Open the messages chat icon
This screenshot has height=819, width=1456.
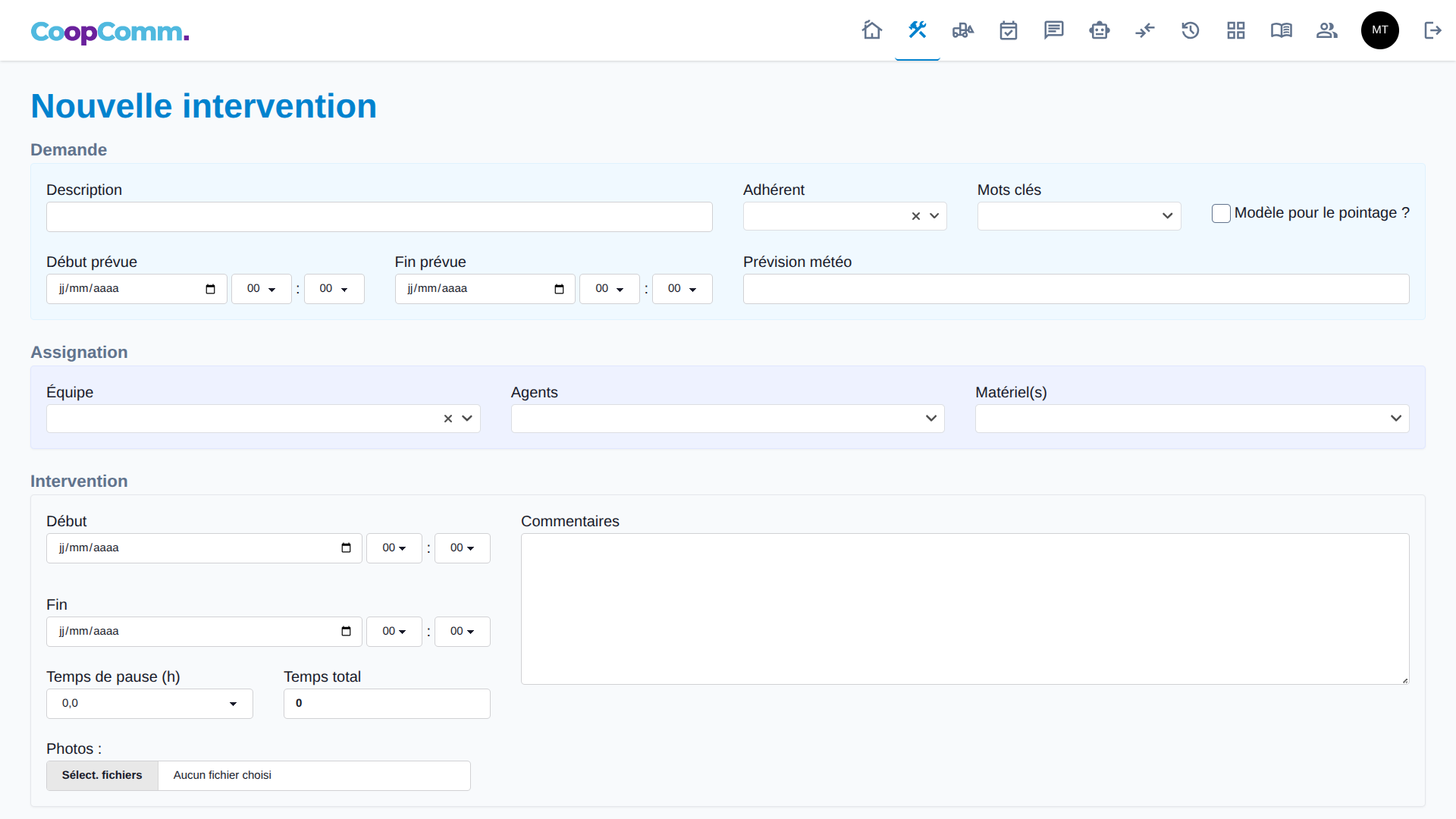click(x=1054, y=30)
